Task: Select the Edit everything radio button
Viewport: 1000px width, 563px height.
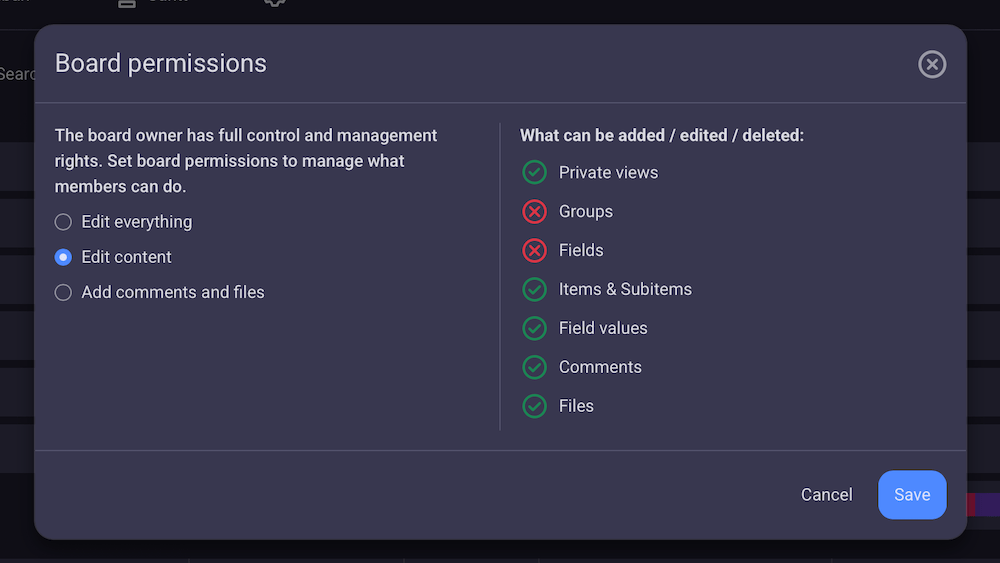Action: (x=63, y=222)
